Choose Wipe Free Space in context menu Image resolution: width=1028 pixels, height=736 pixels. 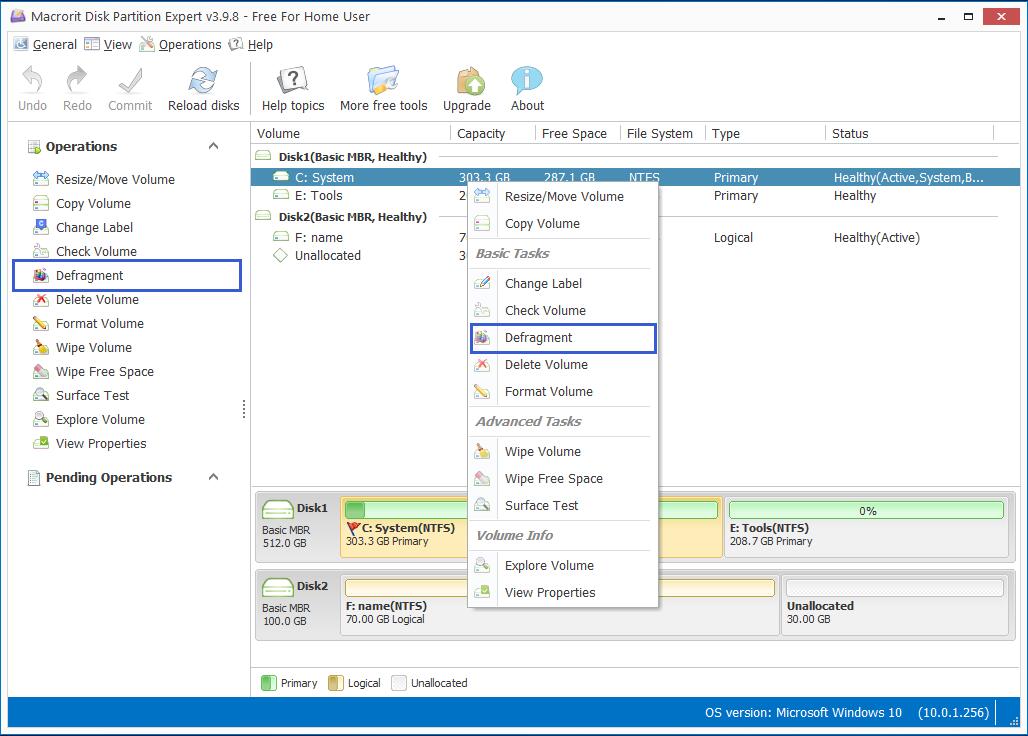click(x=564, y=478)
